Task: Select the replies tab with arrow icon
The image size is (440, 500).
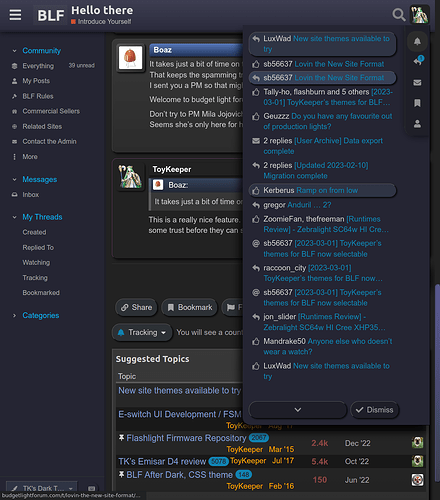Action: (x=417, y=61)
